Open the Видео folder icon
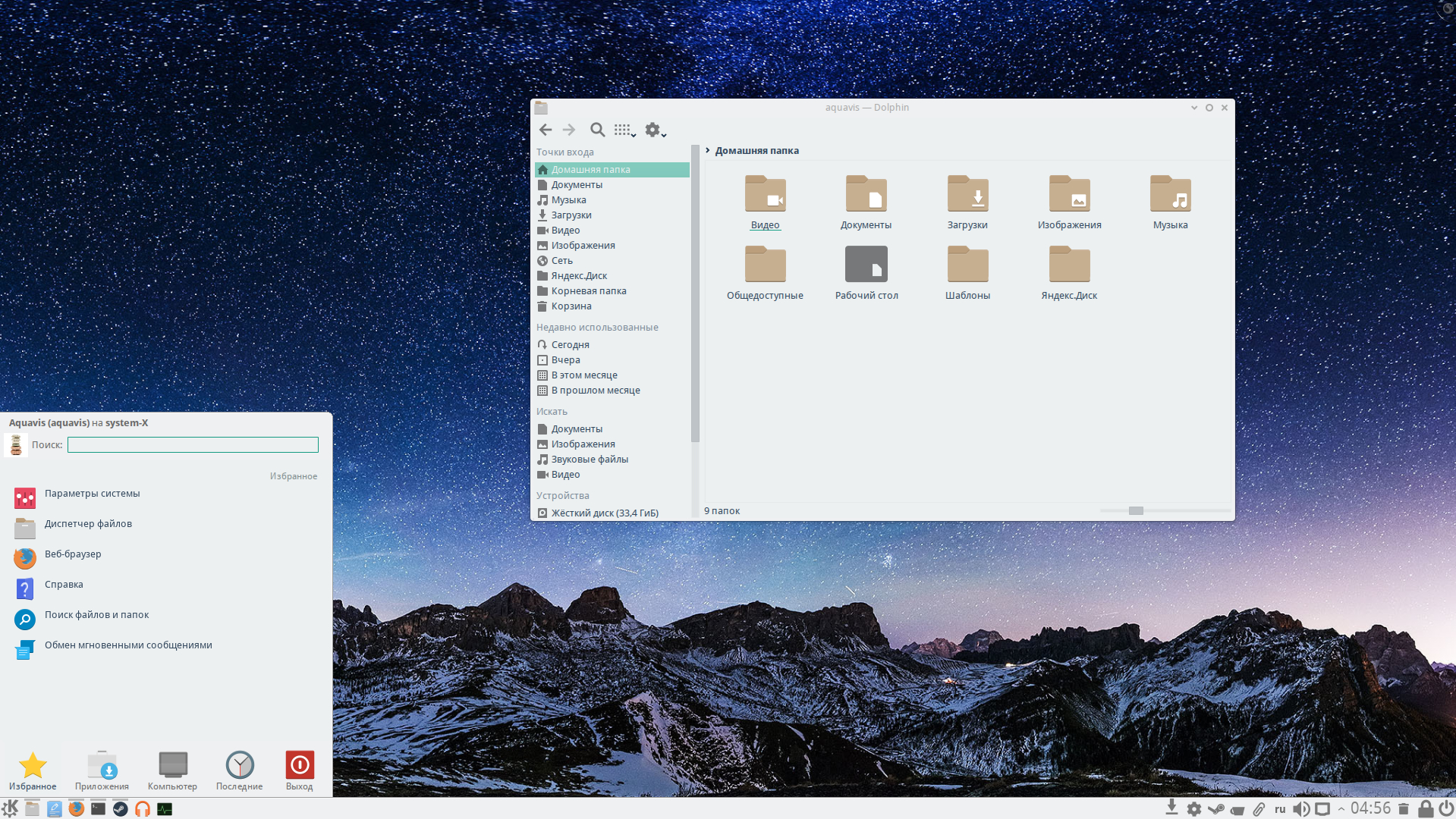The height and width of the screenshot is (819, 1456). tap(765, 195)
